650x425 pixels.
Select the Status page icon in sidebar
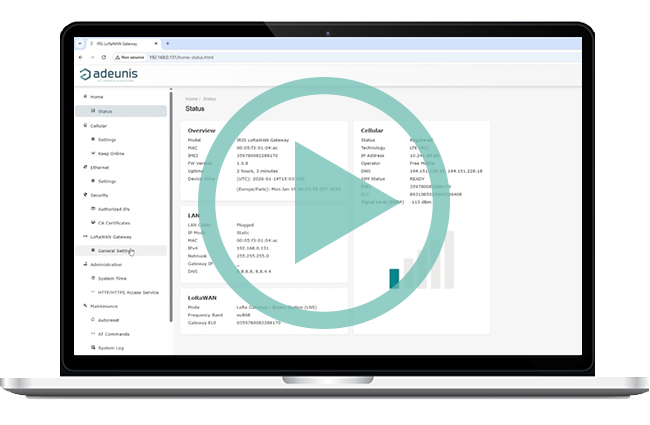coord(93,111)
